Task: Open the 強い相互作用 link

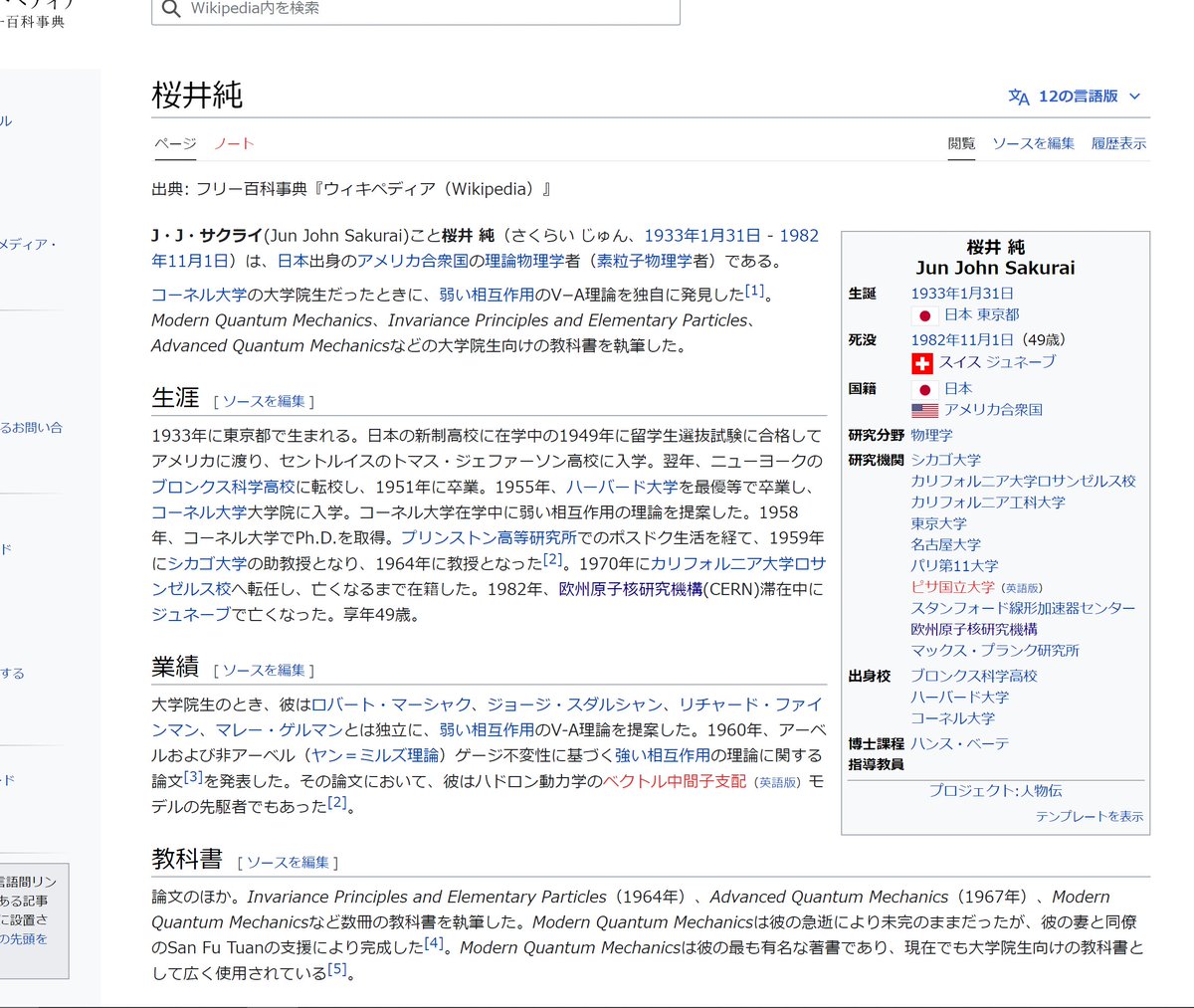Action: tap(663, 755)
